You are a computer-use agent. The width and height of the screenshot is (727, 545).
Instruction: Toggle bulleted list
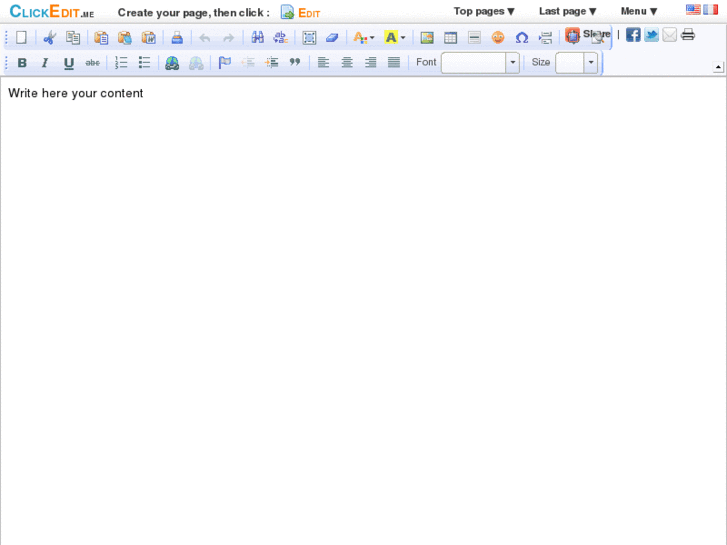(144, 63)
